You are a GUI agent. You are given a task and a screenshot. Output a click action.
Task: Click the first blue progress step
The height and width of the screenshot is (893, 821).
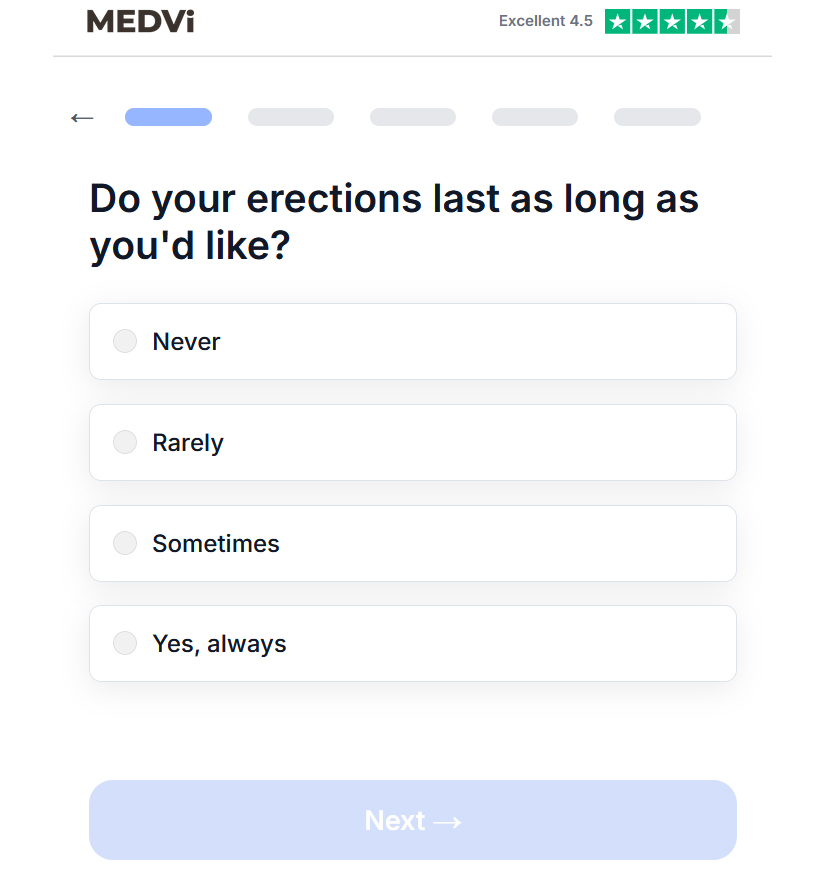169,117
